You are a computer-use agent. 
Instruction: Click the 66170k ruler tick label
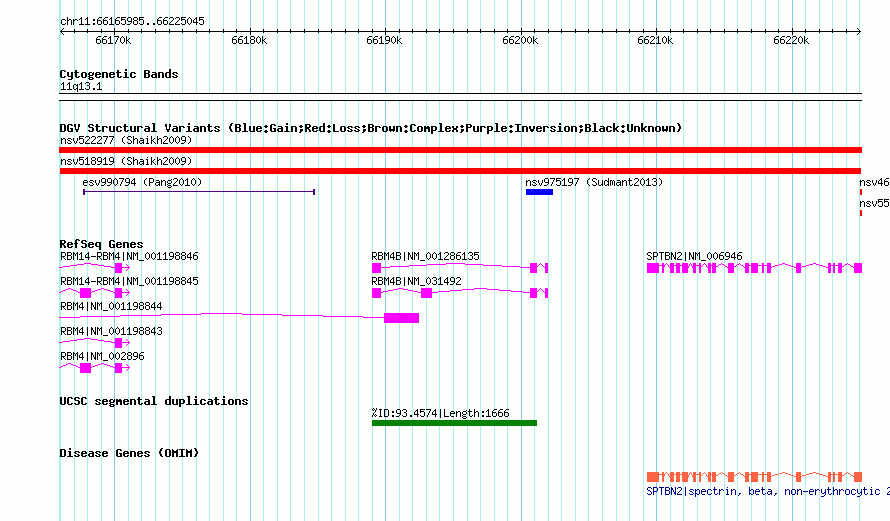pos(113,40)
